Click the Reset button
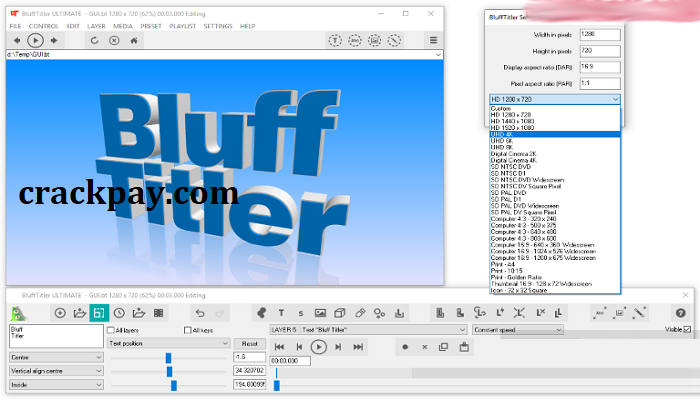 [250, 344]
